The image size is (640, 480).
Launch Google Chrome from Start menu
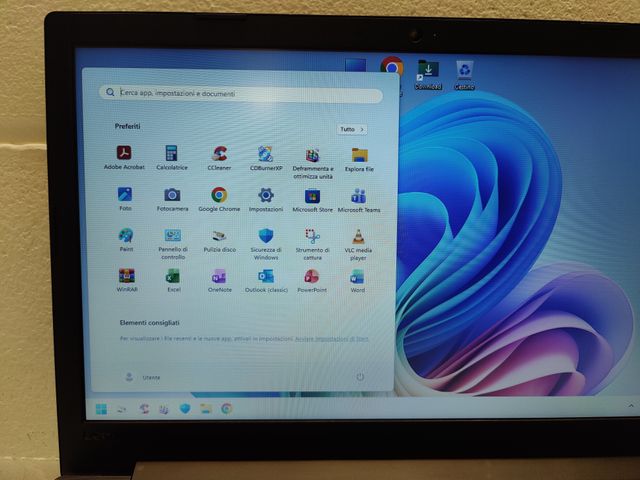pyautogui.click(x=219, y=199)
